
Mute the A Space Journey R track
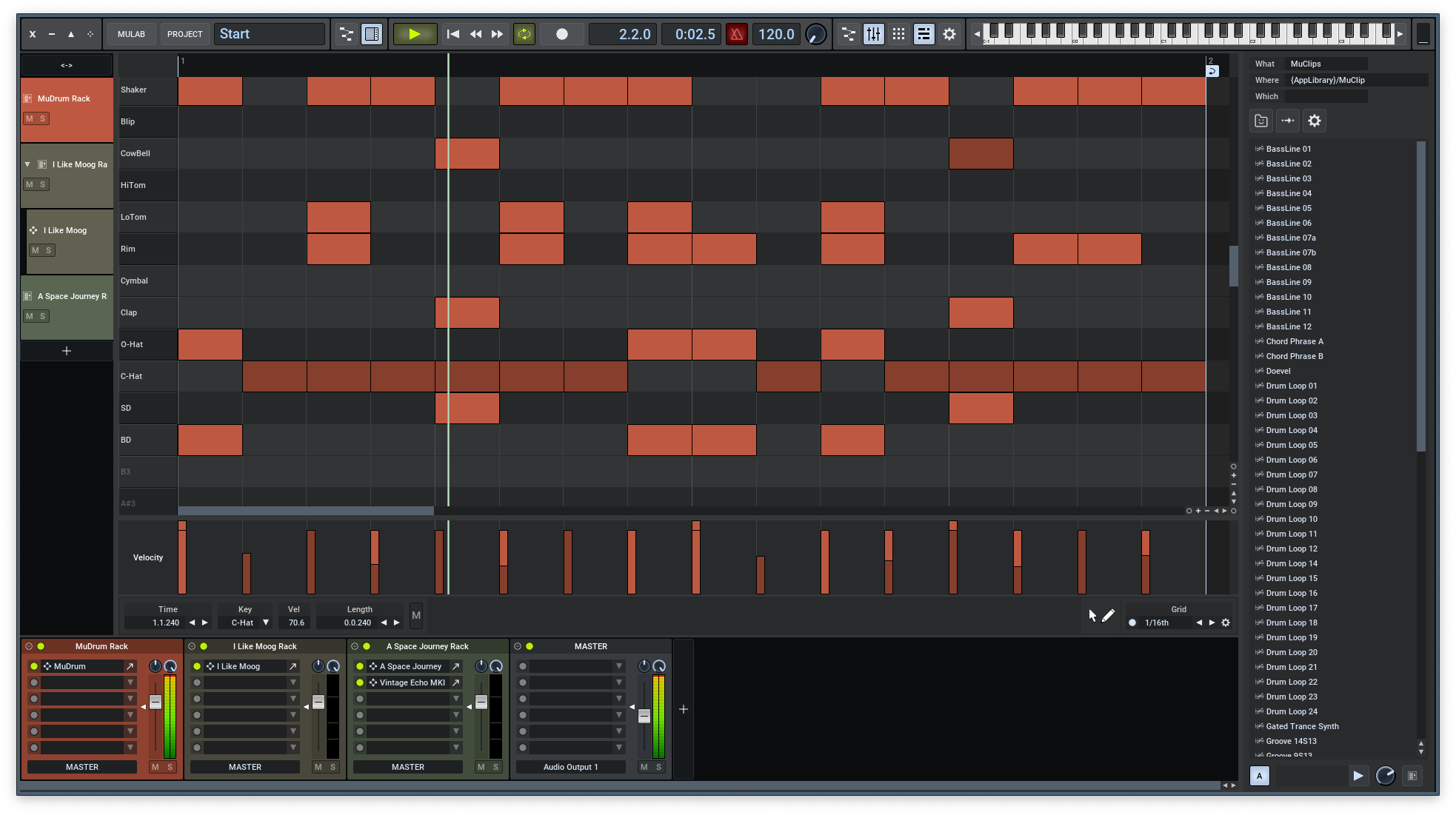pyautogui.click(x=30, y=316)
